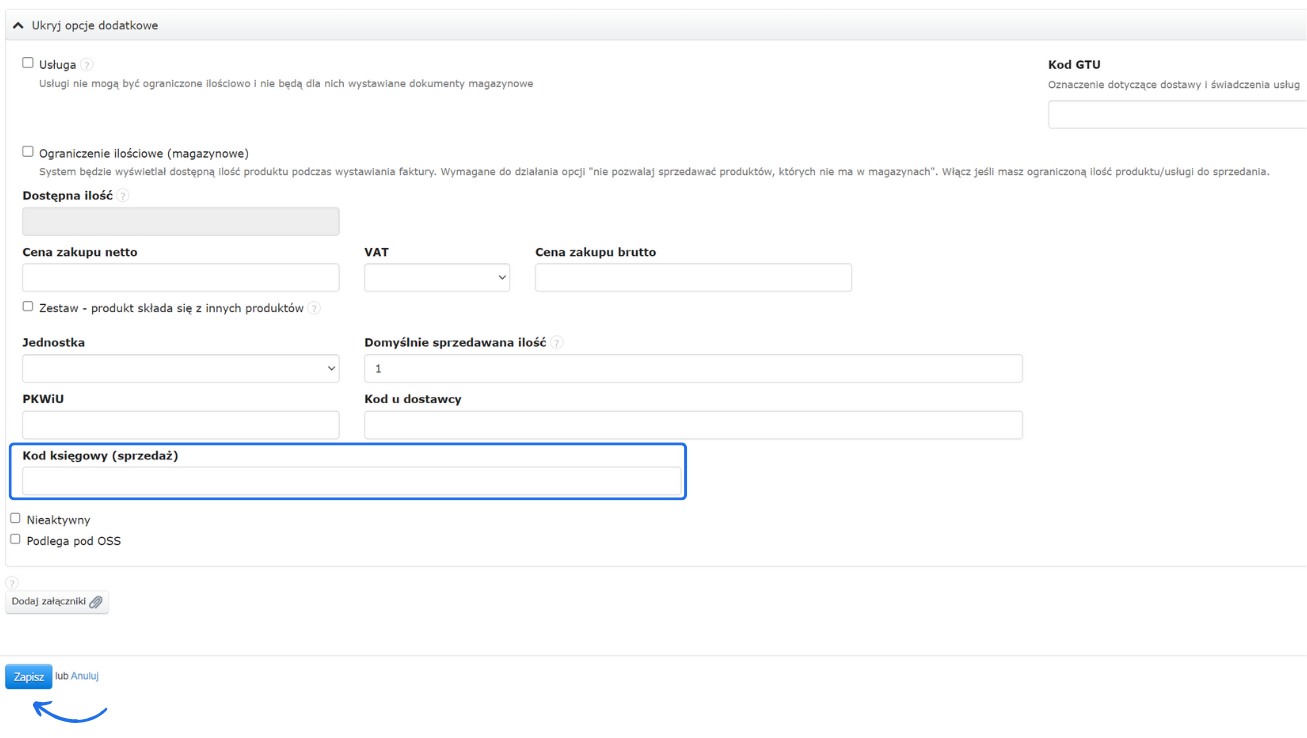This screenshot has height=738, width=1307.
Task: Click help icon above Dodaj załączniki
Action: (12, 583)
